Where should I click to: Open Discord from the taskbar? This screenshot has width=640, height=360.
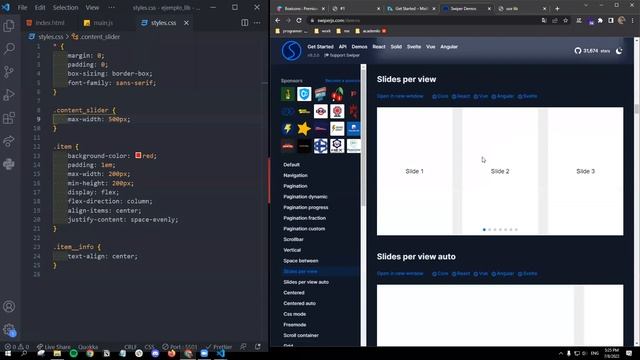click(155, 353)
